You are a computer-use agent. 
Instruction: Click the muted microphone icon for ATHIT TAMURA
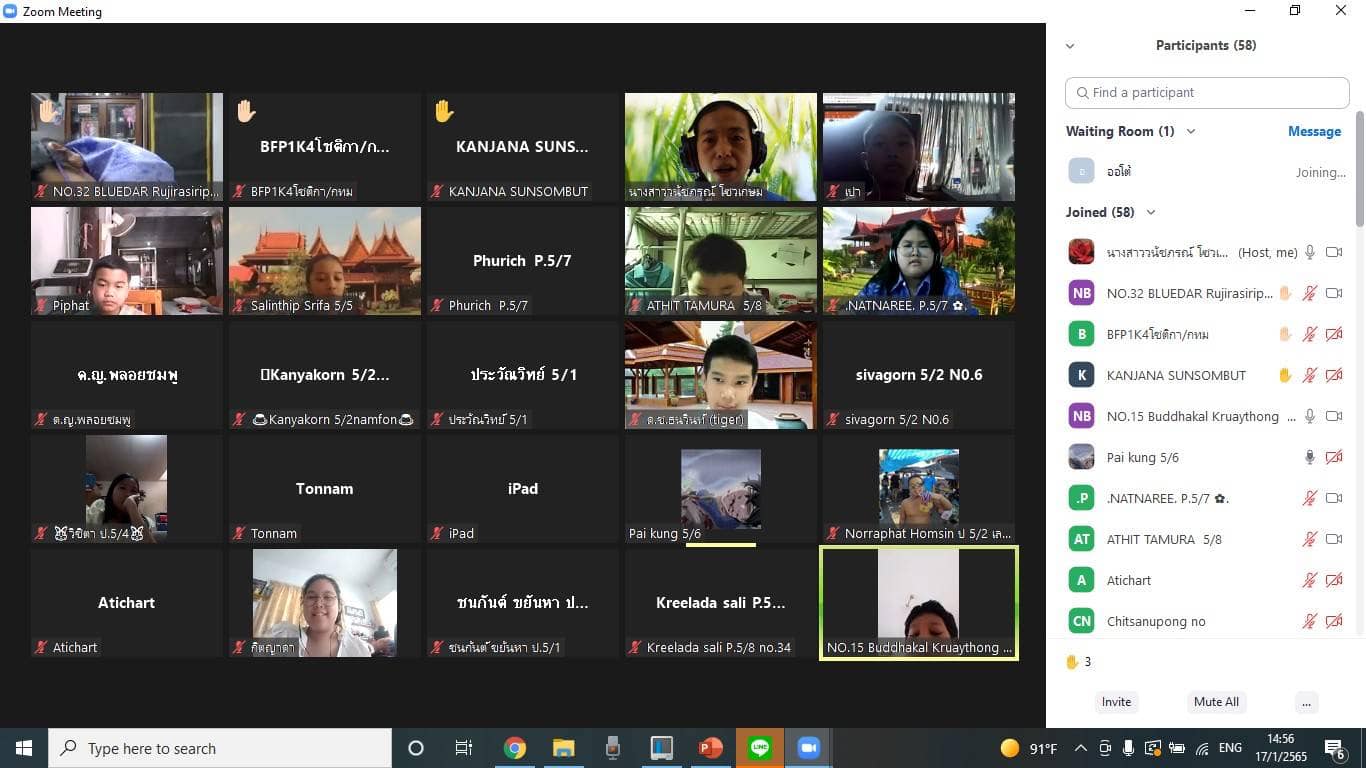point(1310,539)
